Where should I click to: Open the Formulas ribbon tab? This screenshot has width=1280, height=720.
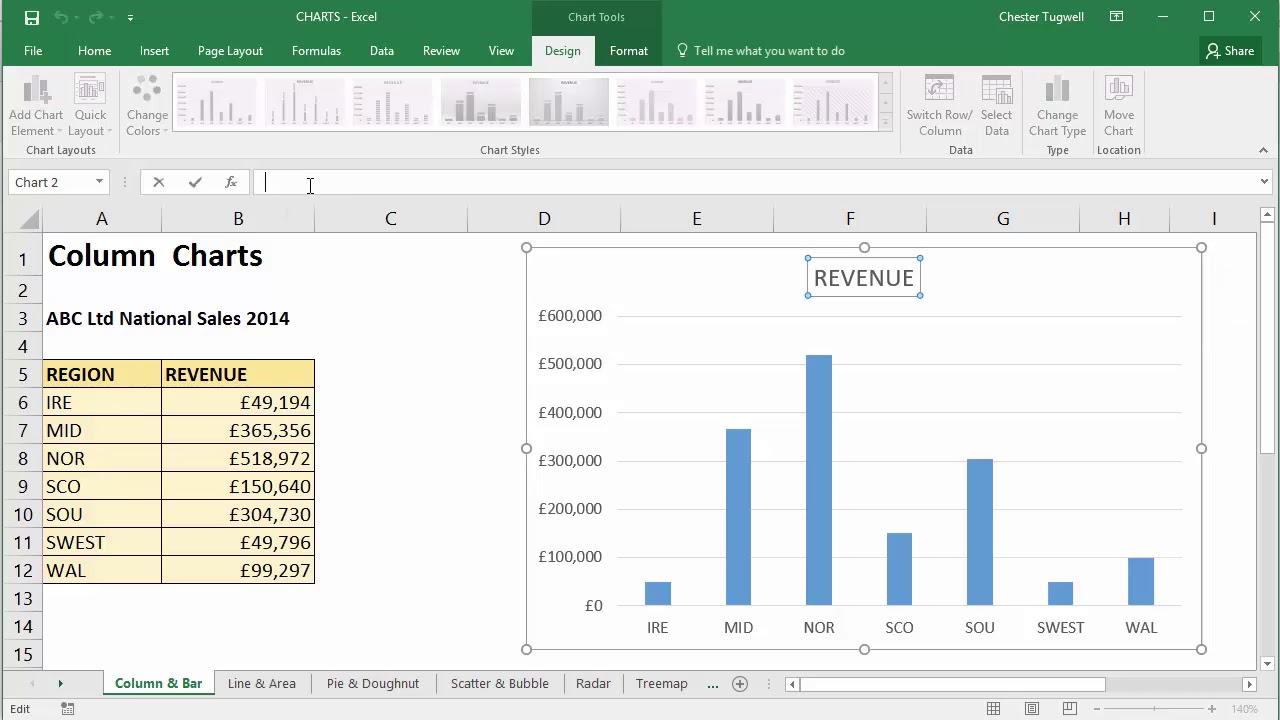coord(316,51)
